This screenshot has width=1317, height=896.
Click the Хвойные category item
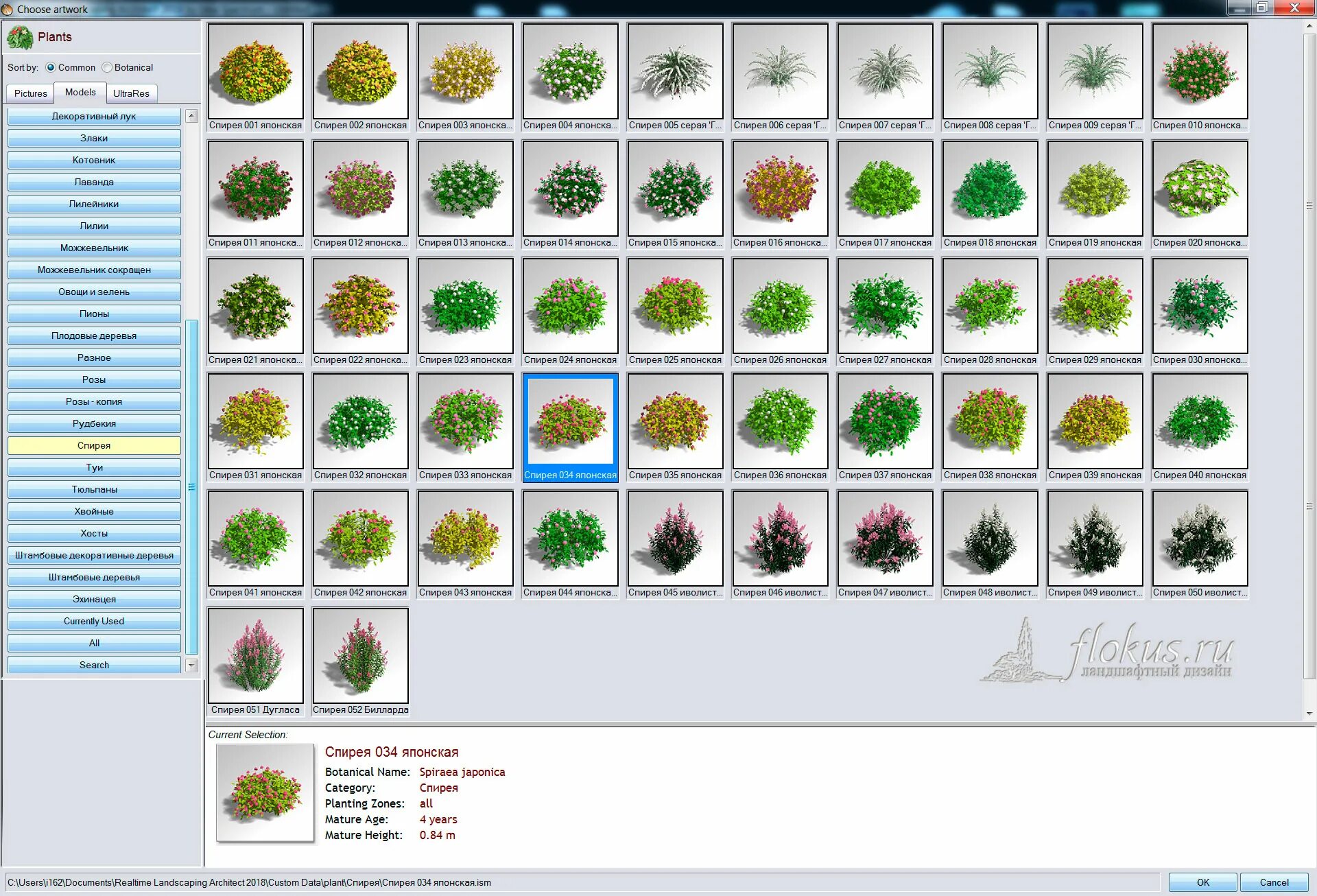click(x=93, y=511)
